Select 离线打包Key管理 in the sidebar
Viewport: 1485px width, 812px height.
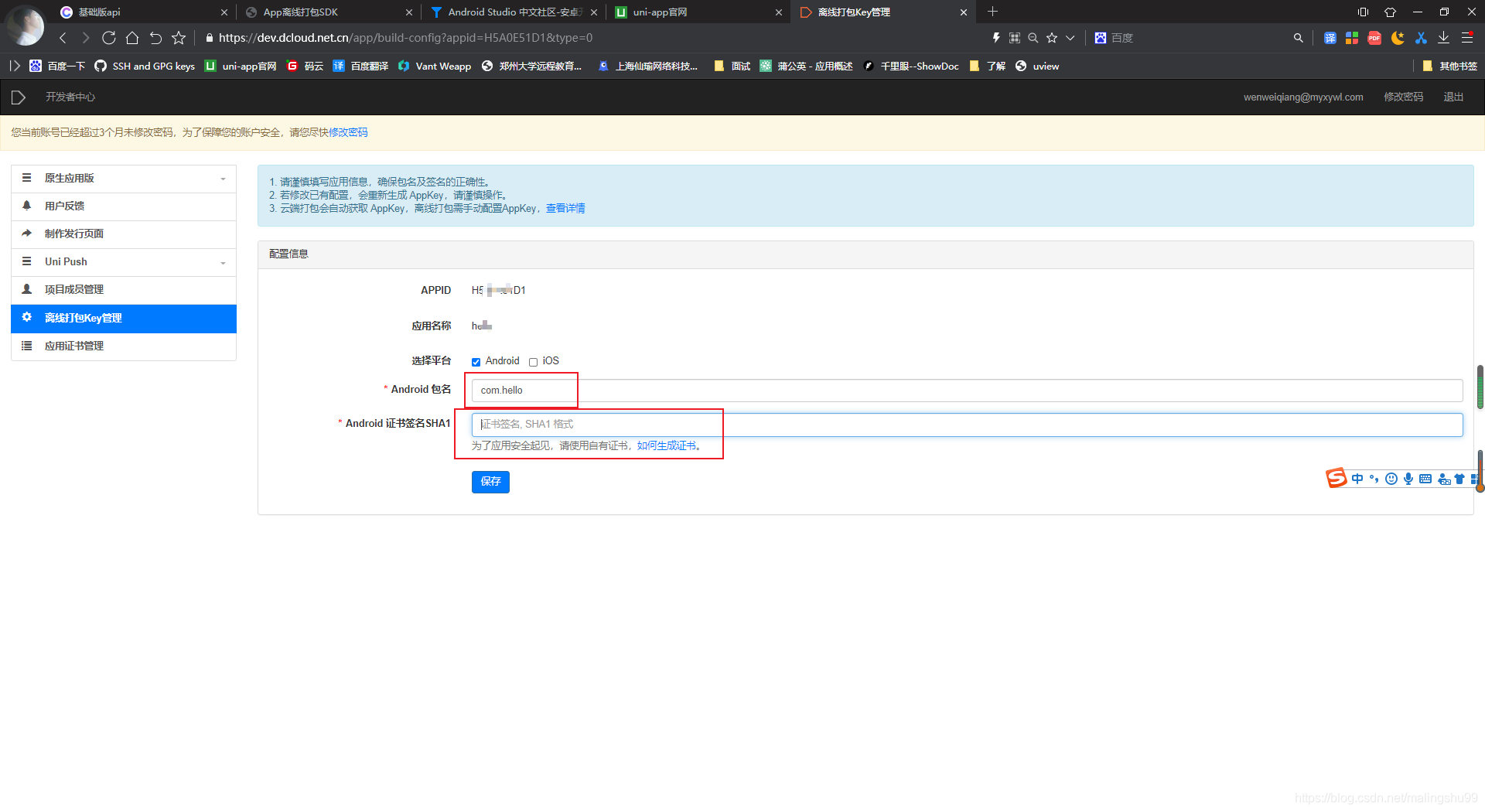tap(124, 319)
